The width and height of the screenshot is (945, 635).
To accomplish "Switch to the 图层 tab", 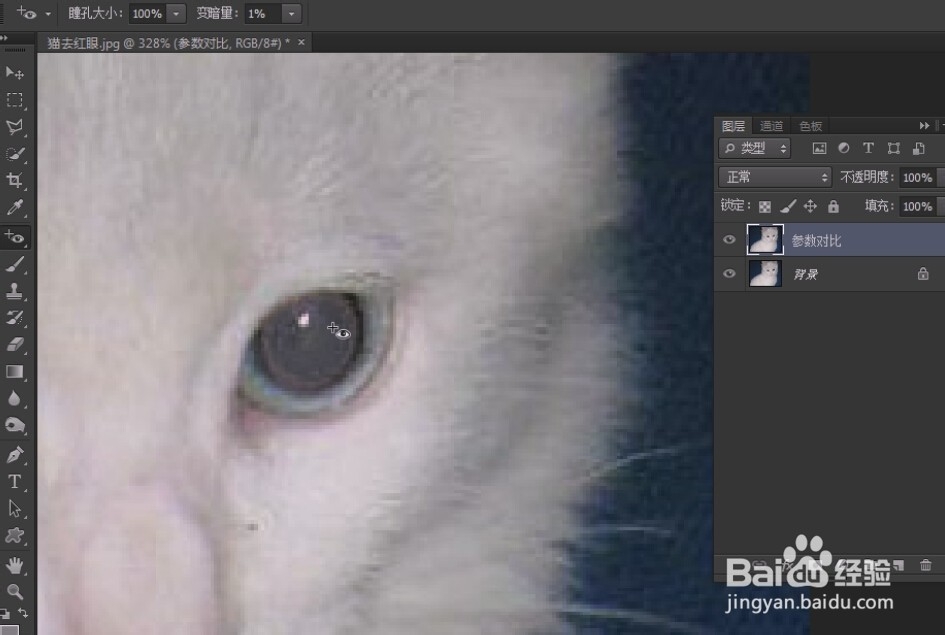I will 733,126.
